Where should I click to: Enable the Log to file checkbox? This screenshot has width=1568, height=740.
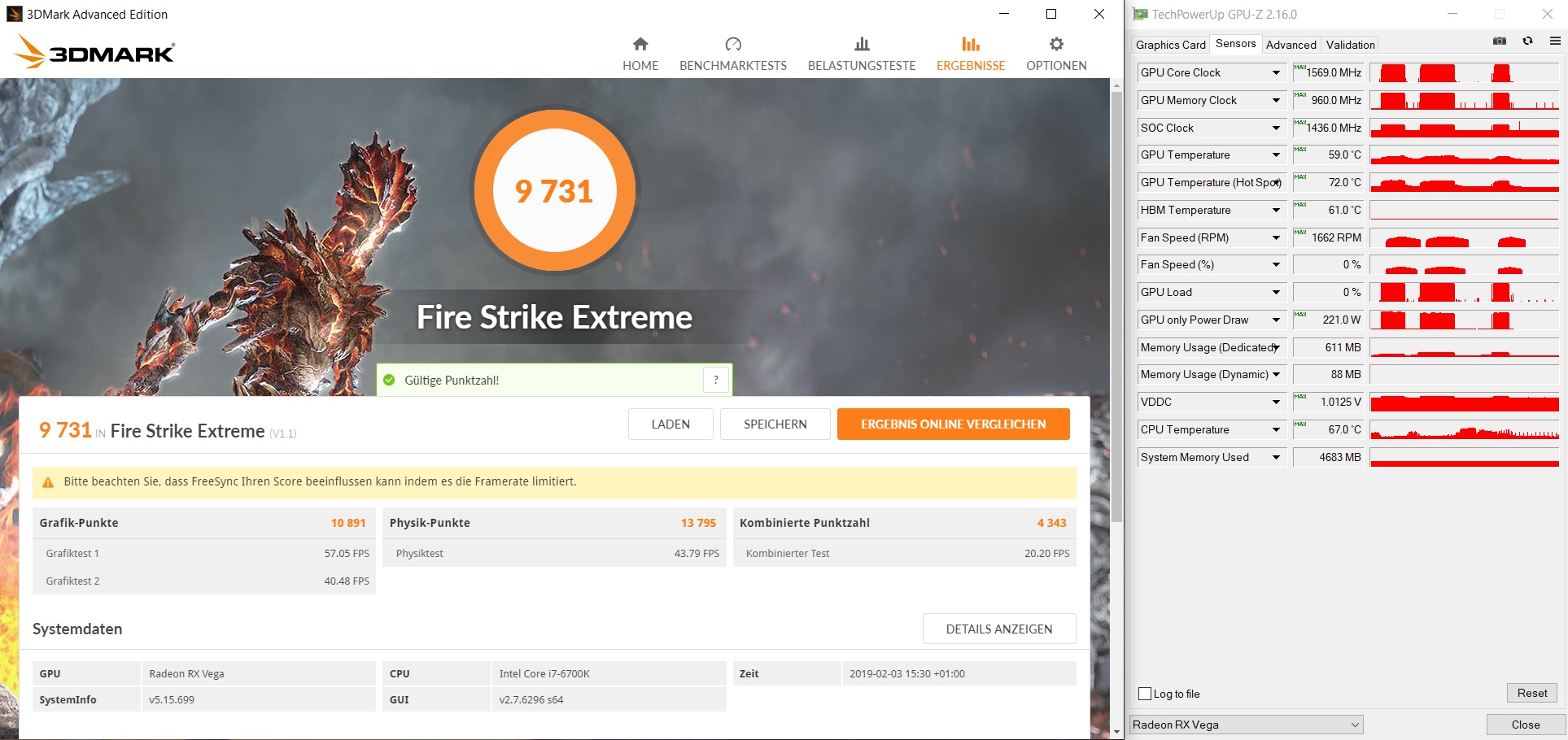pos(1145,694)
